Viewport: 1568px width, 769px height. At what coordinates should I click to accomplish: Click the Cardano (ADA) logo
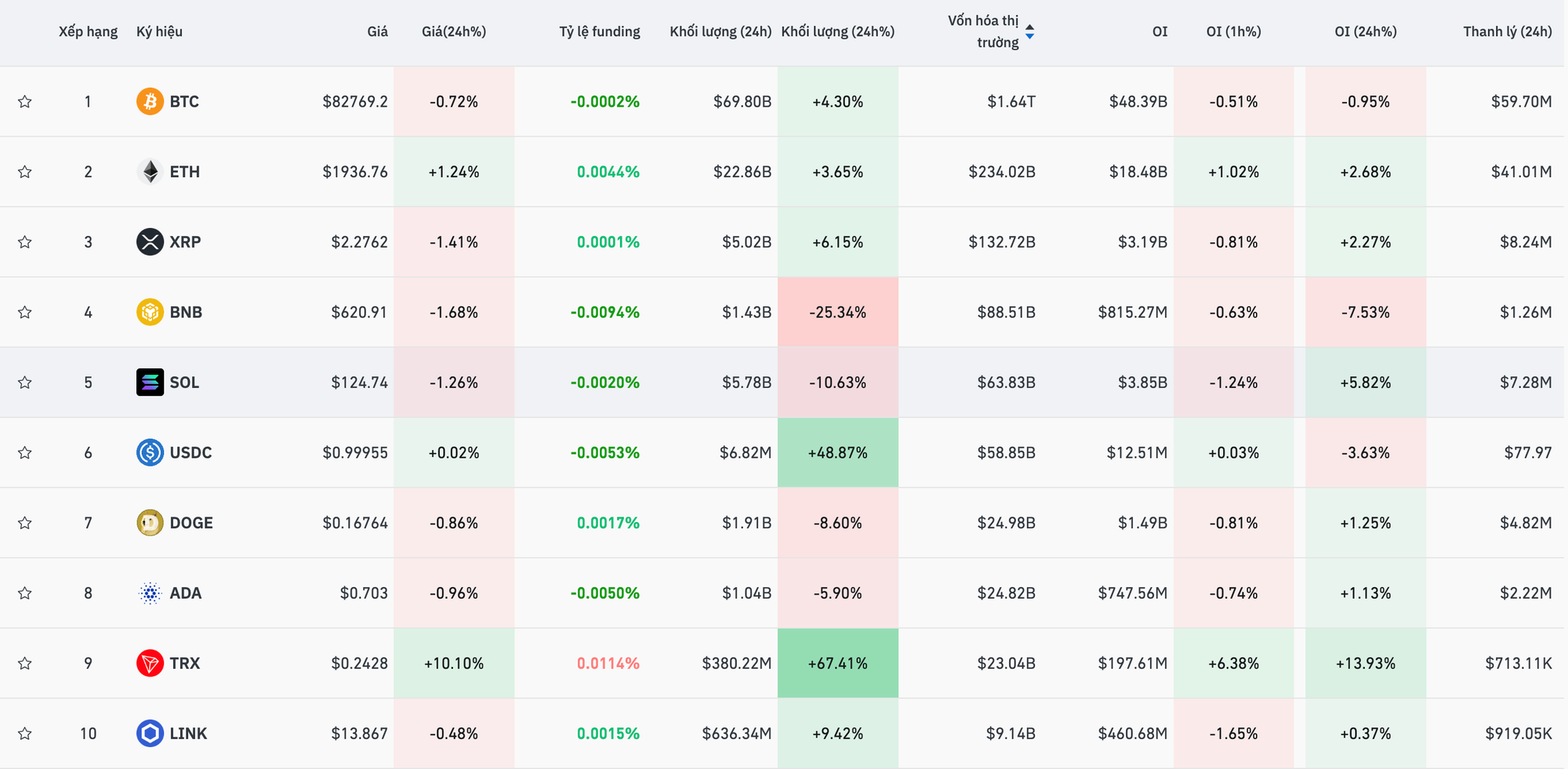pos(150,593)
